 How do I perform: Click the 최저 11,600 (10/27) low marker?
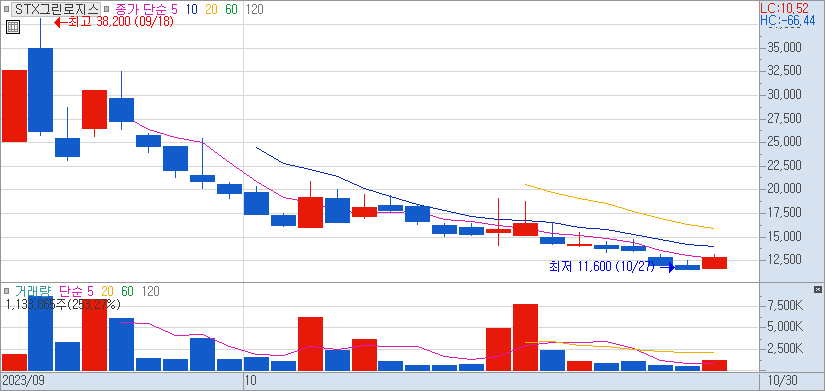(612, 267)
